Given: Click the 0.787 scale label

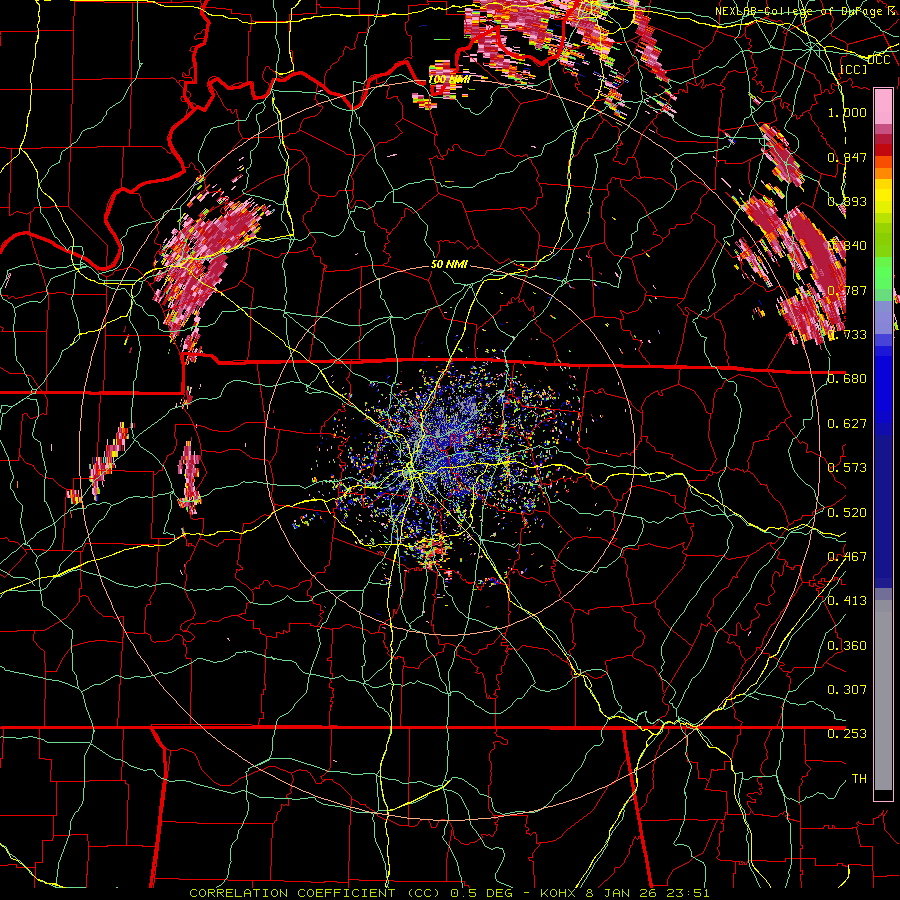Looking at the screenshot, I should 847,290.
